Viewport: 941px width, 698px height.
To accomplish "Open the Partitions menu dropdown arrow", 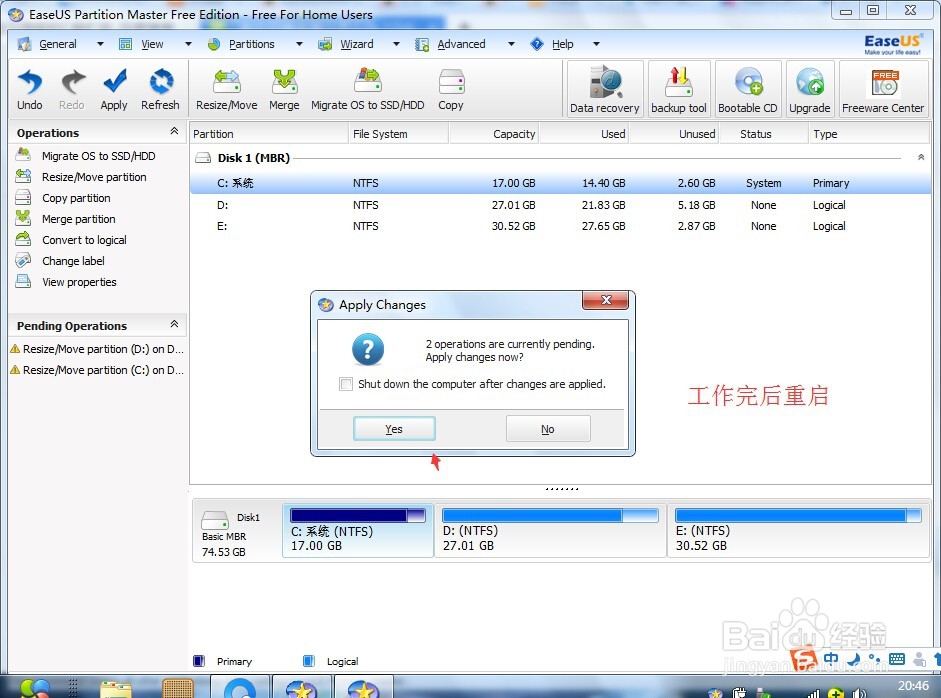I will click(x=299, y=44).
